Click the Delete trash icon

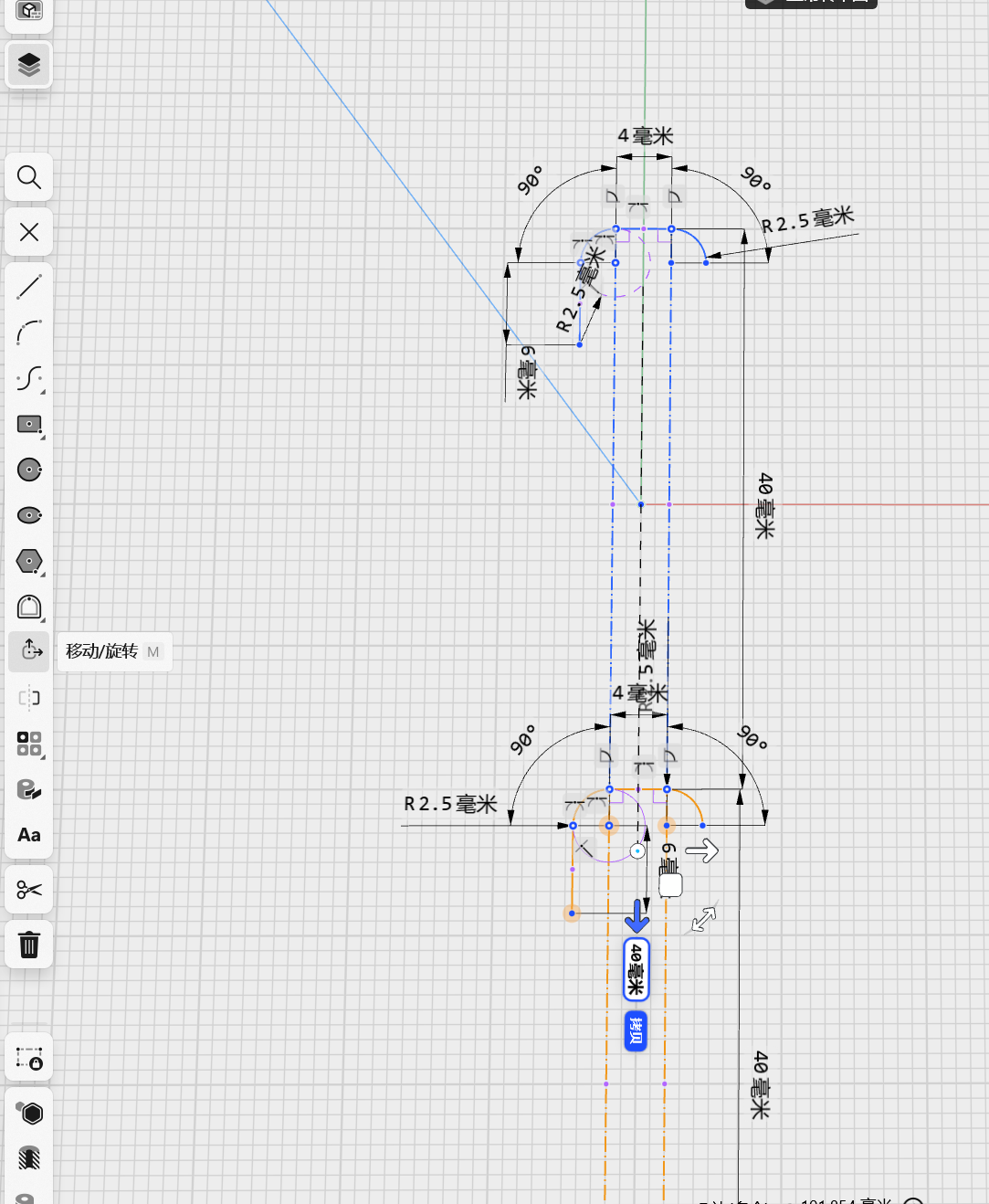pos(29,945)
